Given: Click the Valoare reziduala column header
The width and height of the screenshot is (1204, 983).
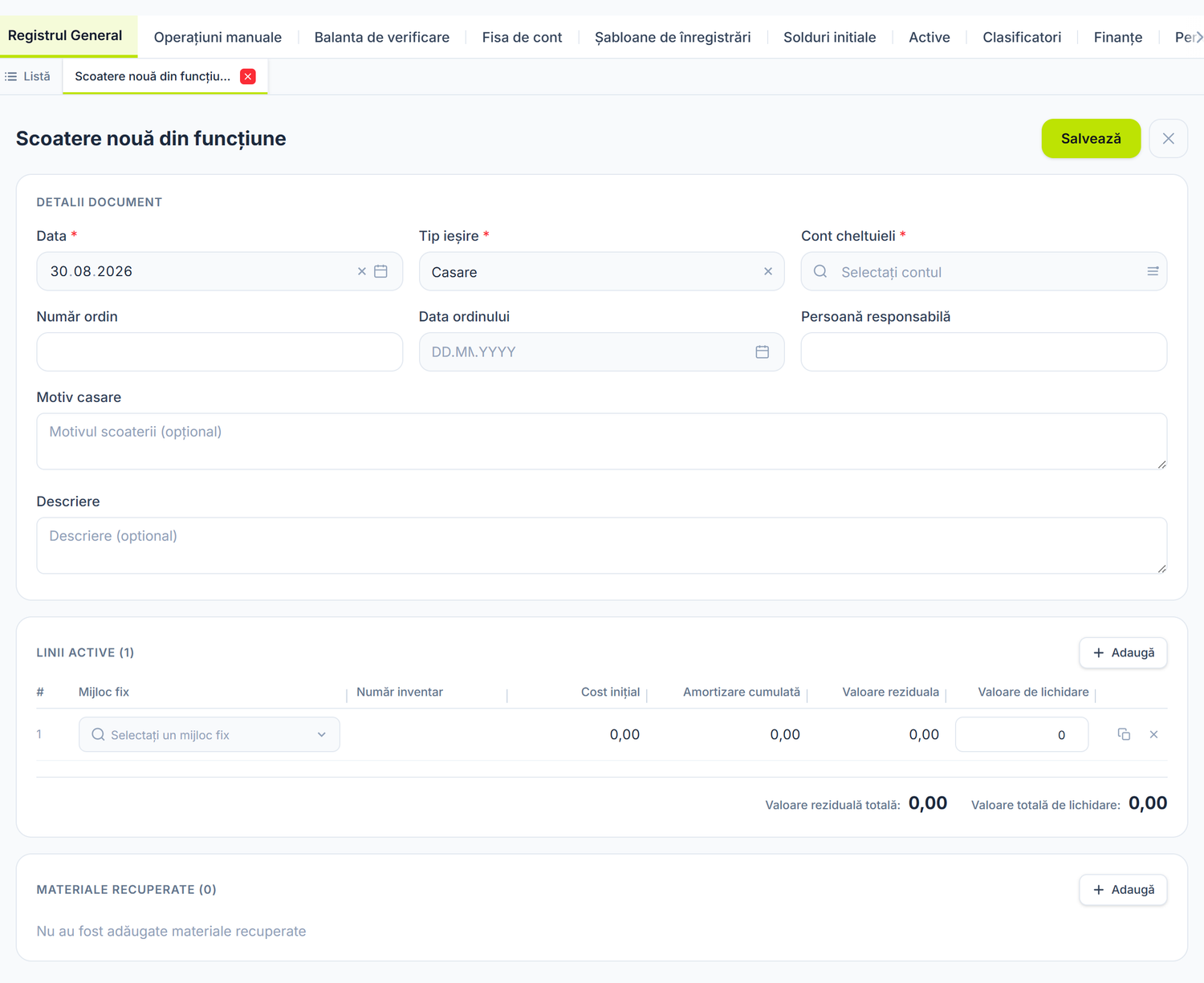Looking at the screenshot, I should tap(891, 692).
